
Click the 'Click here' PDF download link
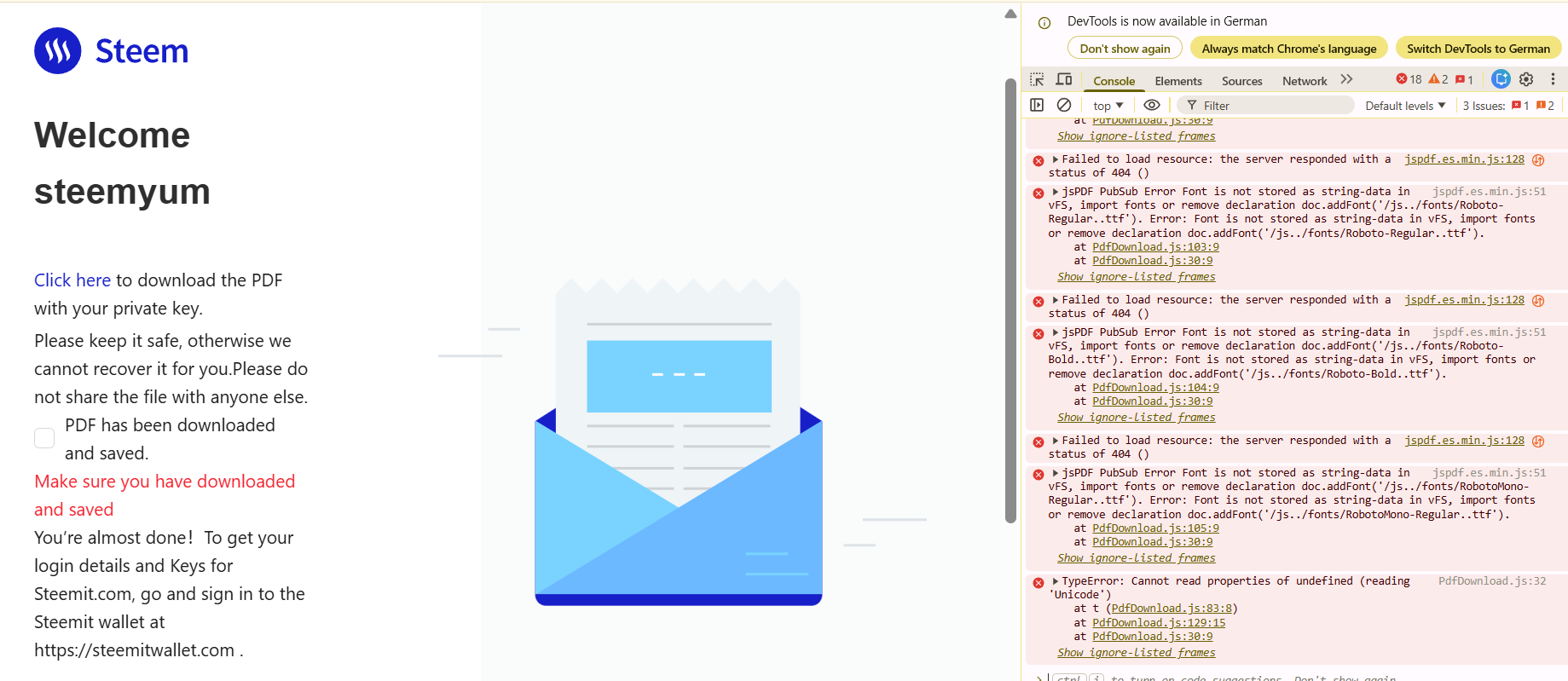tap(72, 280)
